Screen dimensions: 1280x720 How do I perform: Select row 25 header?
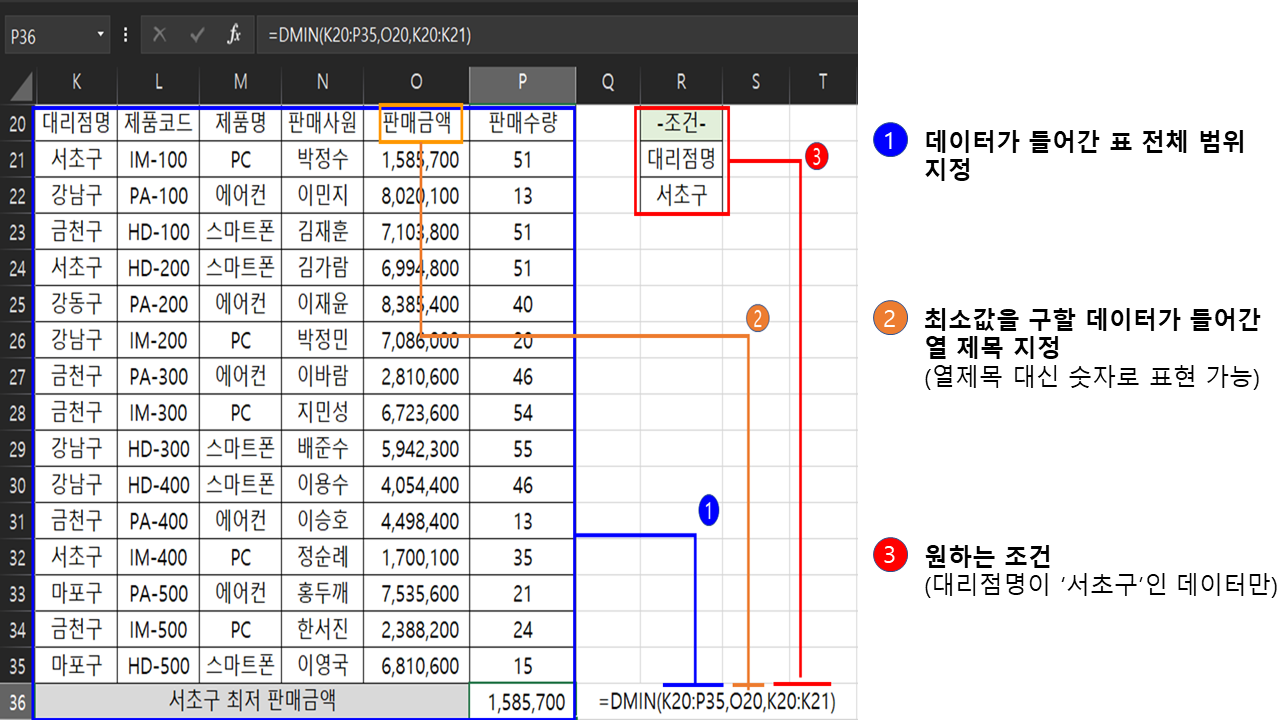click(17, 304)
